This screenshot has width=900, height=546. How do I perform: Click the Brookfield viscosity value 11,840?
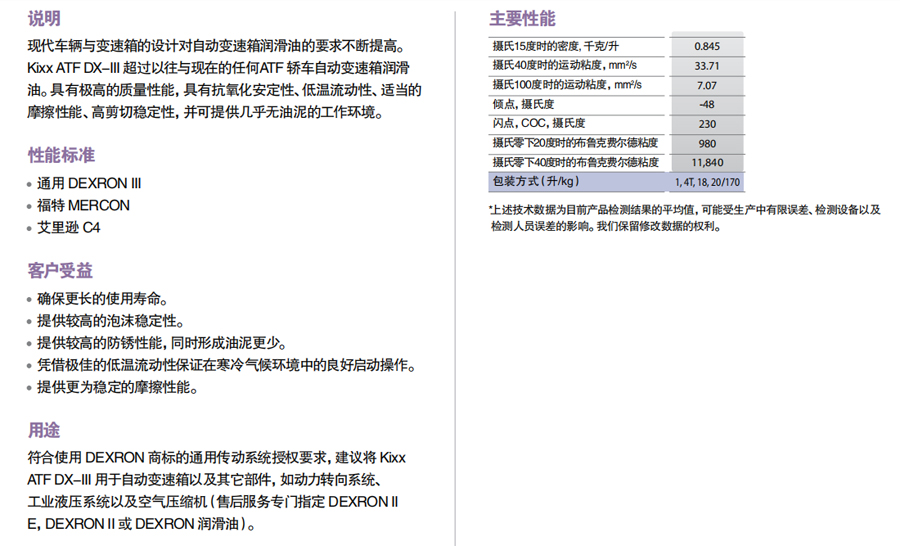(707, 162)
